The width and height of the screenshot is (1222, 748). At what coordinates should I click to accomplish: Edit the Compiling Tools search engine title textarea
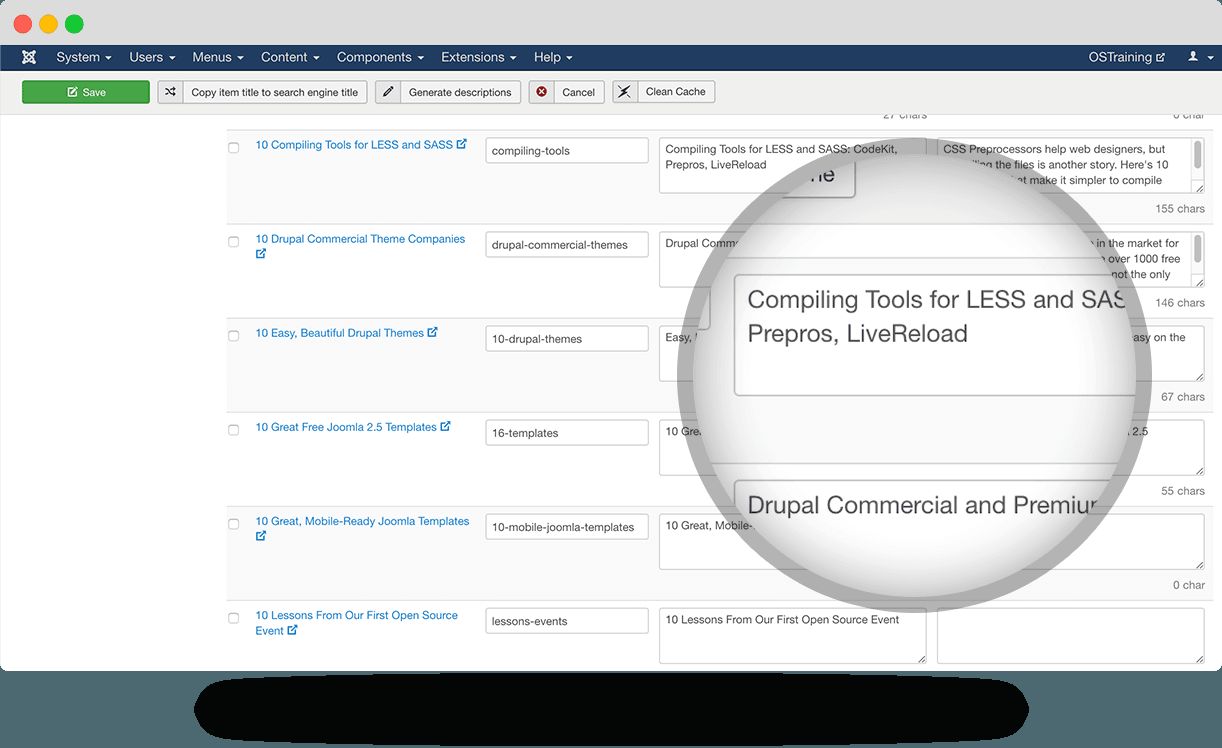(792, 165)
